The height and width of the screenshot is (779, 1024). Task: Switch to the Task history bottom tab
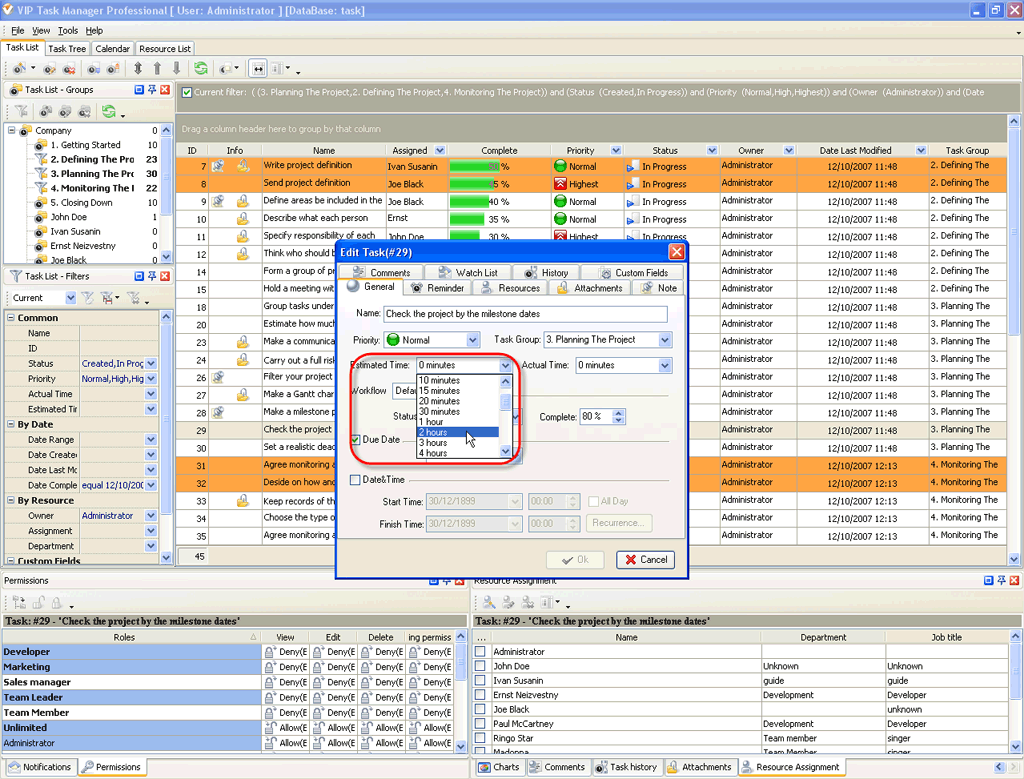pos(625,767)
